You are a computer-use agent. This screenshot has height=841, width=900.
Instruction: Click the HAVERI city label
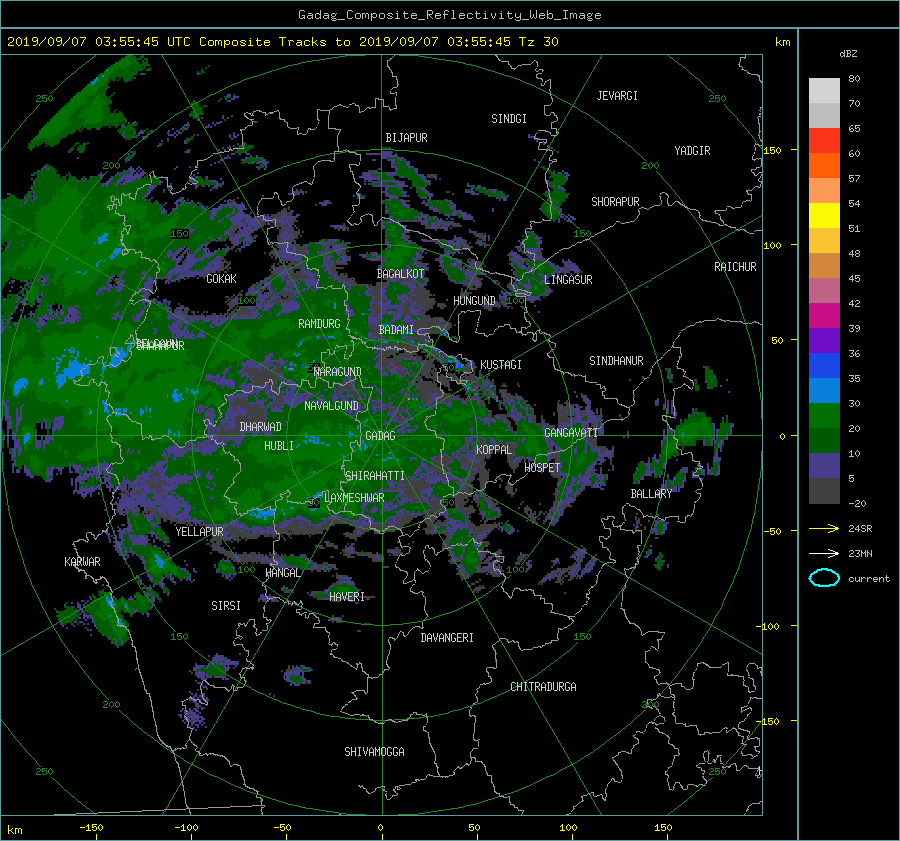(347, 596)
